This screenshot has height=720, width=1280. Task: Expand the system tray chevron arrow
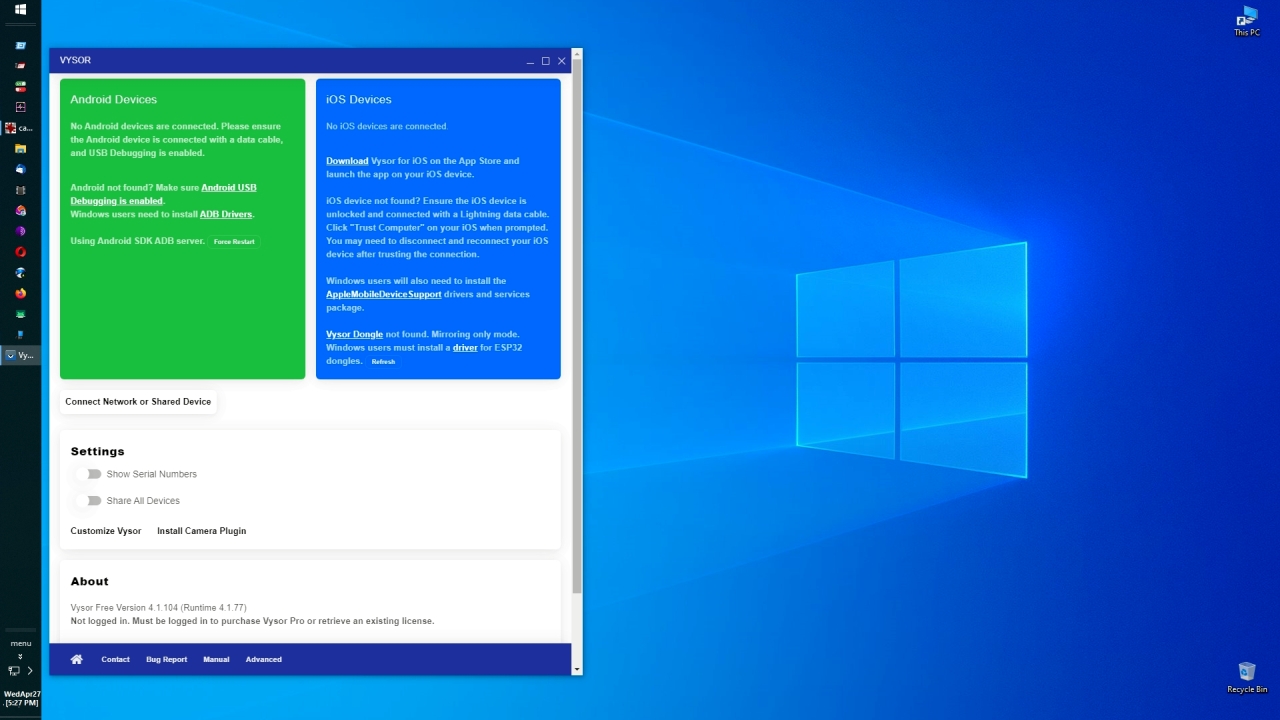(x=30, y=671)
